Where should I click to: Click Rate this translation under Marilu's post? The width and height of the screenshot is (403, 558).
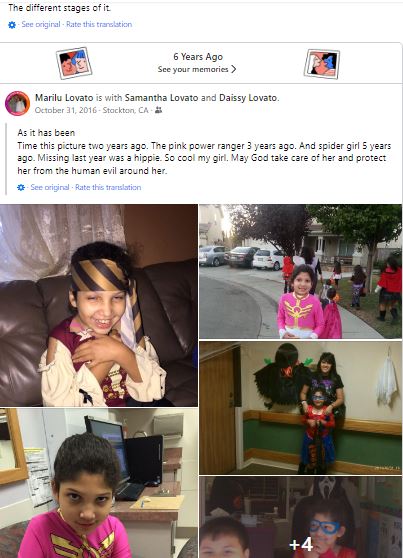(x=108, y=187)
